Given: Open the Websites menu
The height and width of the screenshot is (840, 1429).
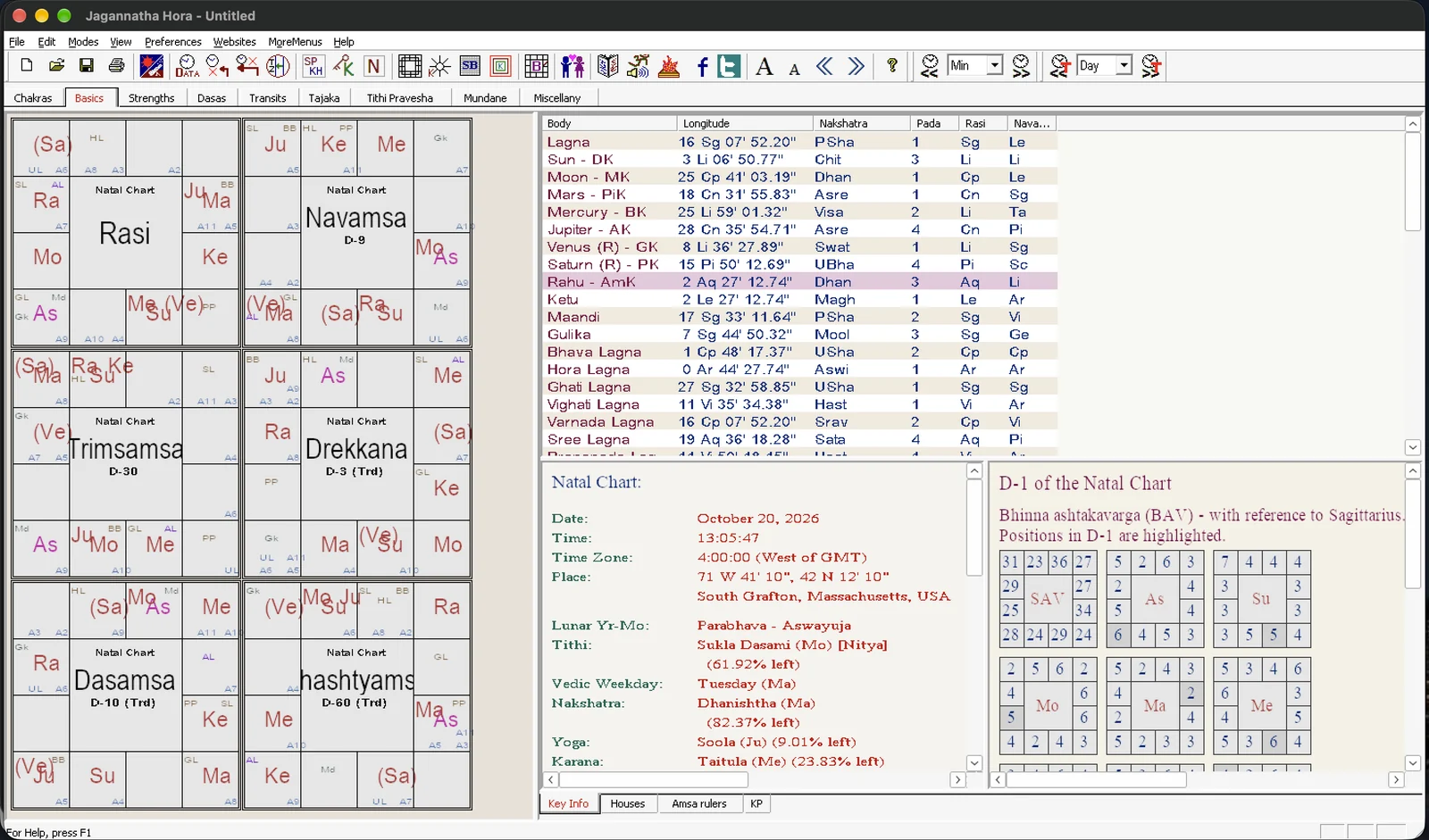Looking at the screenshot, I should (x=234, y=42).
